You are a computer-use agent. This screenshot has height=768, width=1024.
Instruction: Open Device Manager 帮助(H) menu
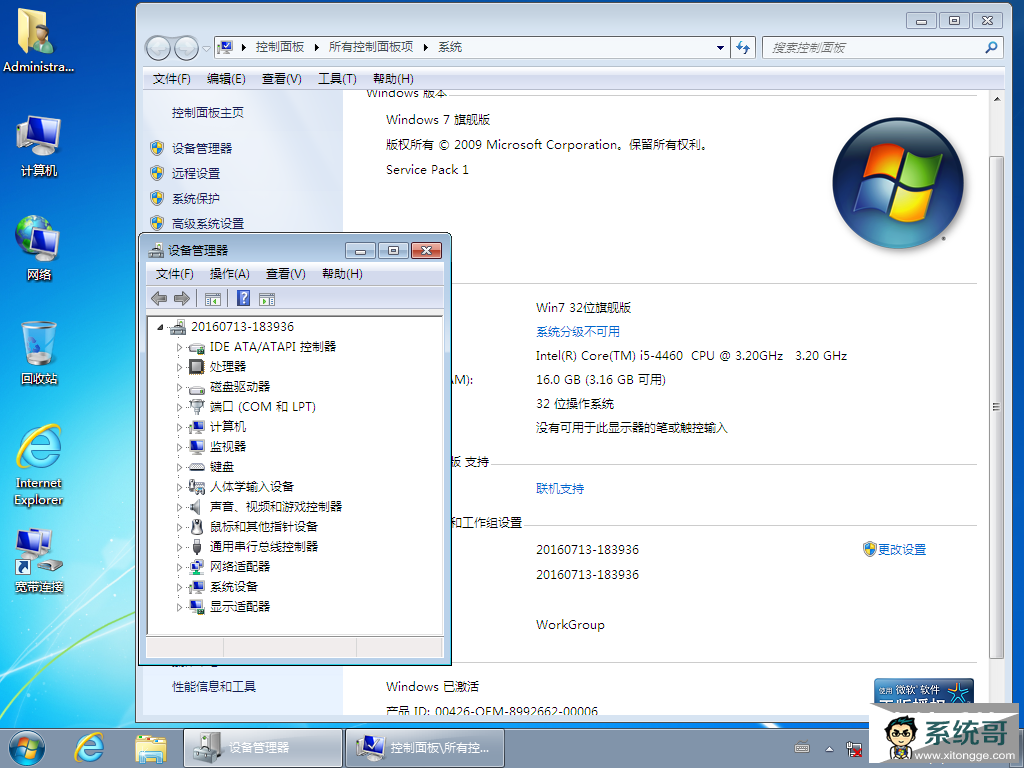click(342, 274)
